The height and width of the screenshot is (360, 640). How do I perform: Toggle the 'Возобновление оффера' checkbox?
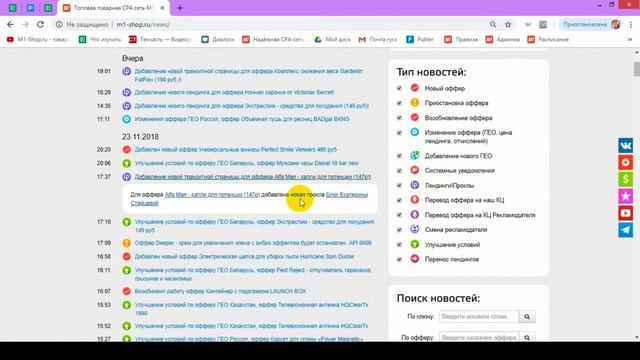[x=399, y=118]
